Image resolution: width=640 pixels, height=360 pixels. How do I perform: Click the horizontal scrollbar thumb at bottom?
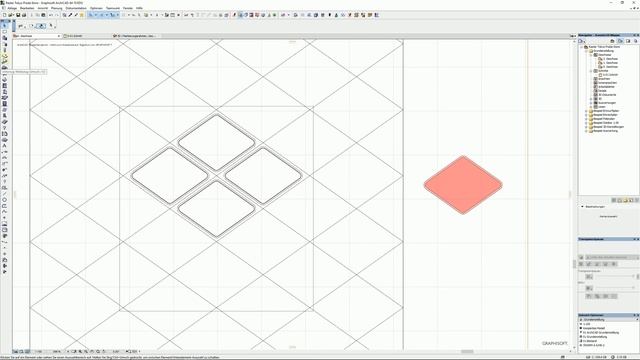coord(467,351)
